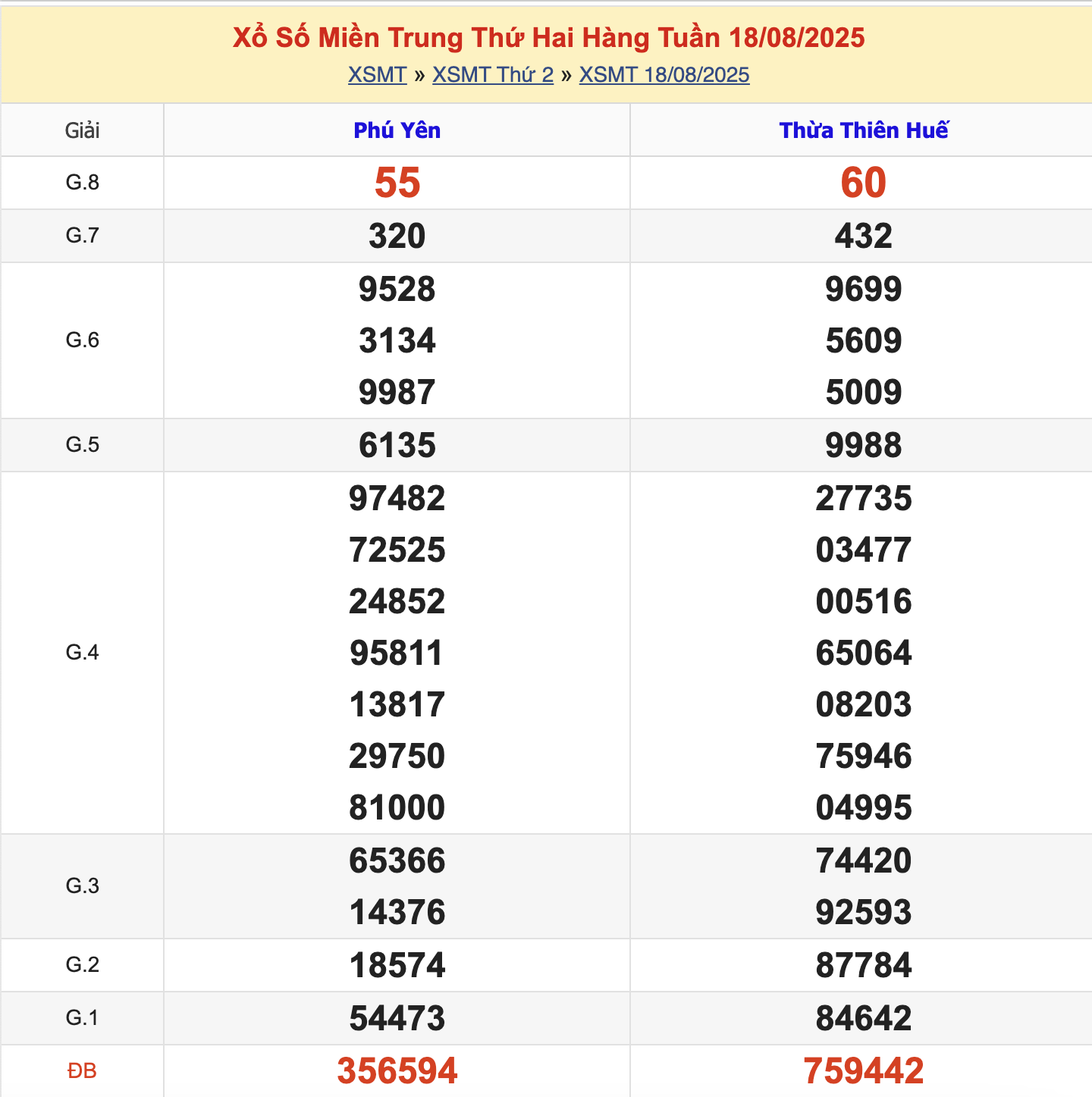Click G.1 number 84642
1092x1097 pixels.
(864, 1018)
